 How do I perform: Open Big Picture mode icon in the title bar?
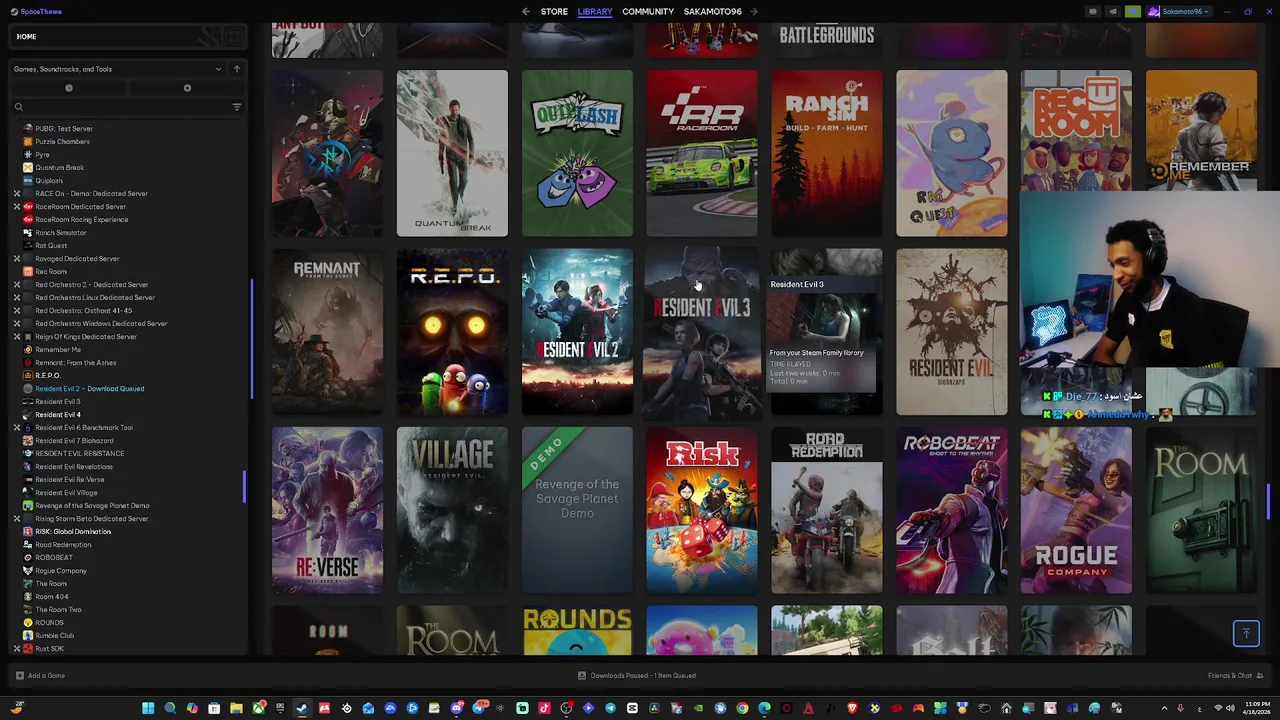coord(1093,12)
